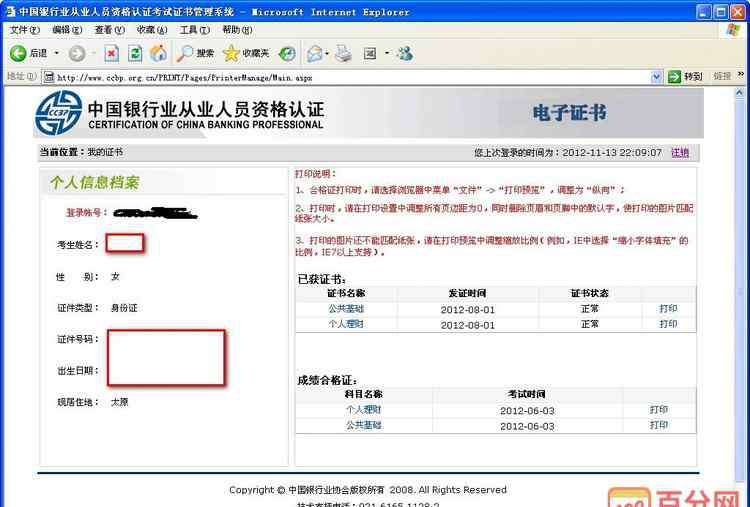Go to Home page icon
Screen dimensions: 750x507
[x=159, y=54]
